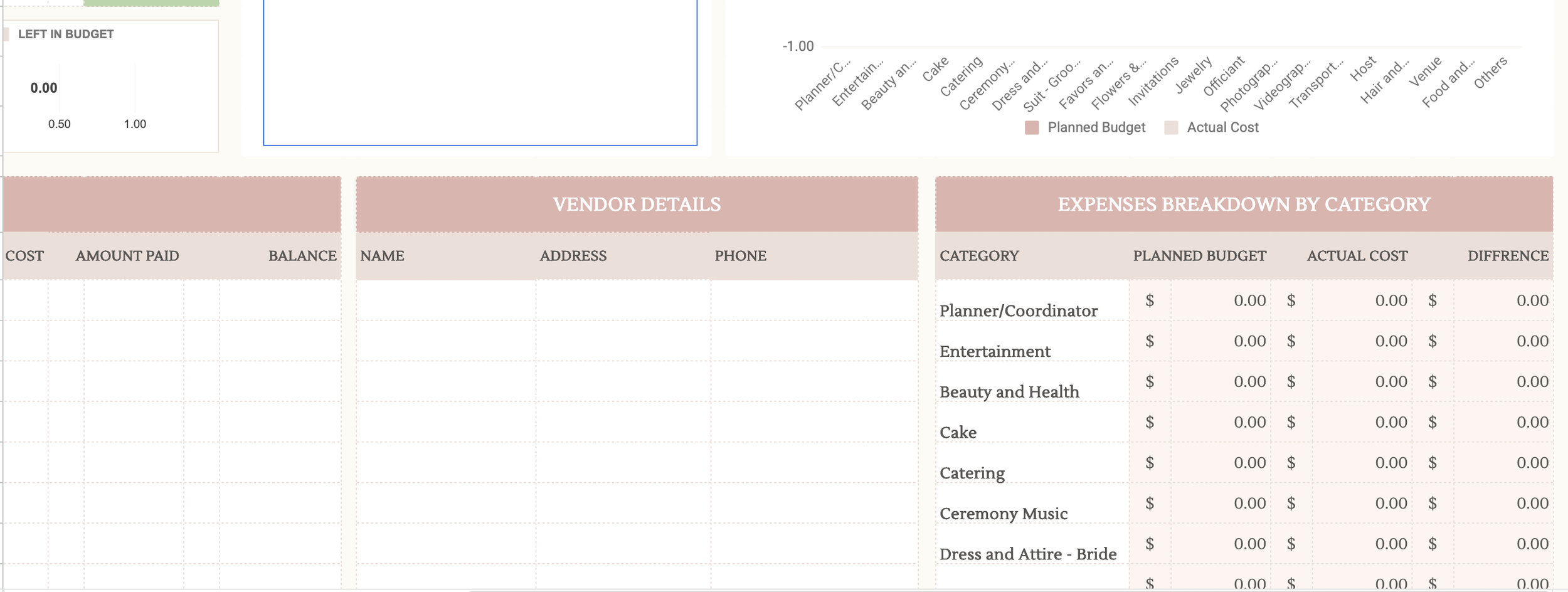Click the PHONE column header
Image resolution: width=1568 pixels, height=592 pixels.
tap(740, 255)
